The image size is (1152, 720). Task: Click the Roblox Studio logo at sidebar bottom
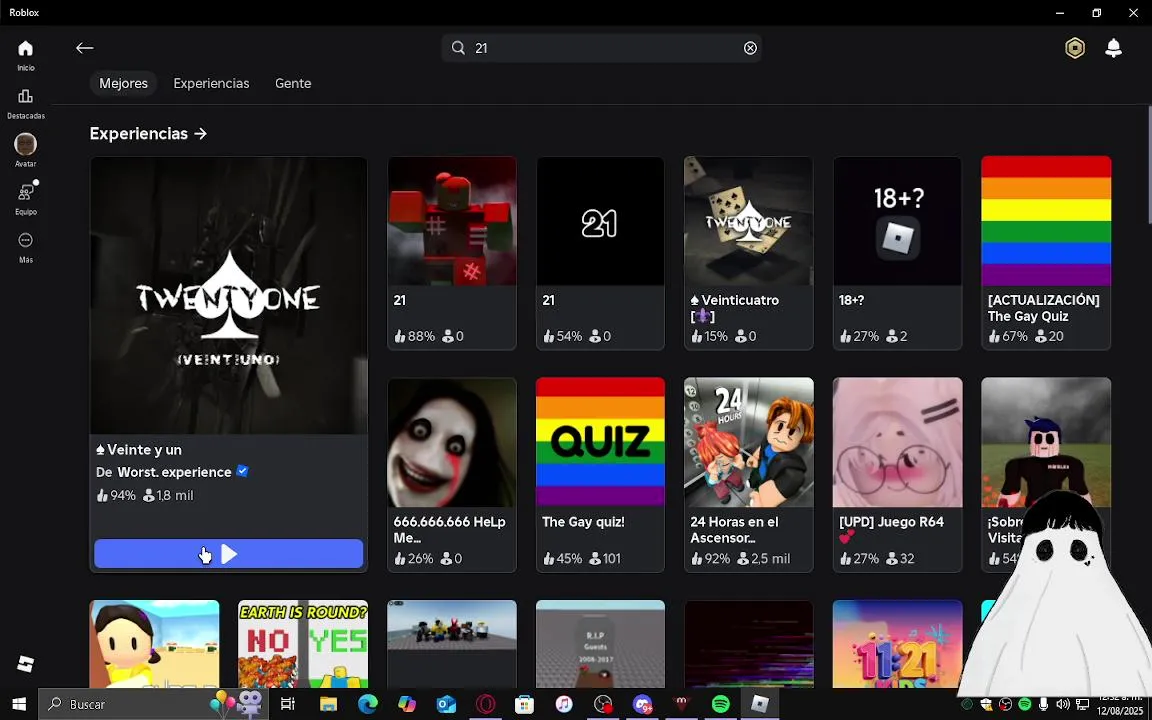pos(26,664)
